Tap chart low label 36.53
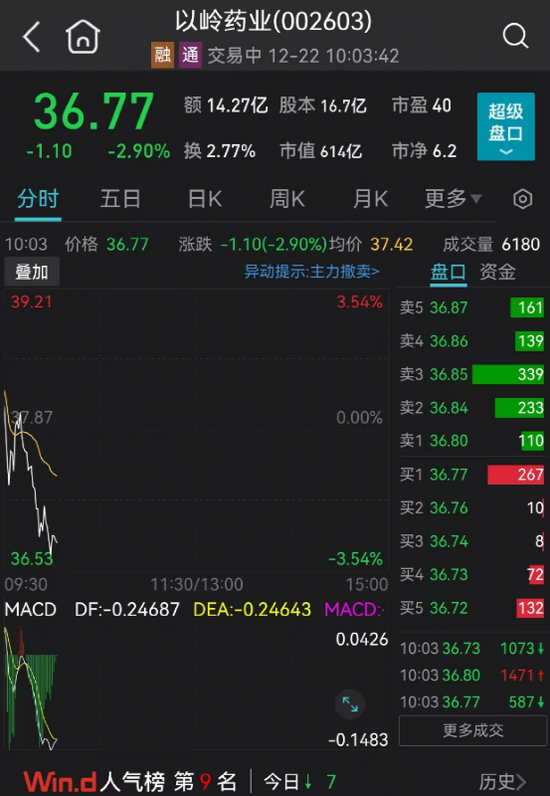 coord(31,558)
